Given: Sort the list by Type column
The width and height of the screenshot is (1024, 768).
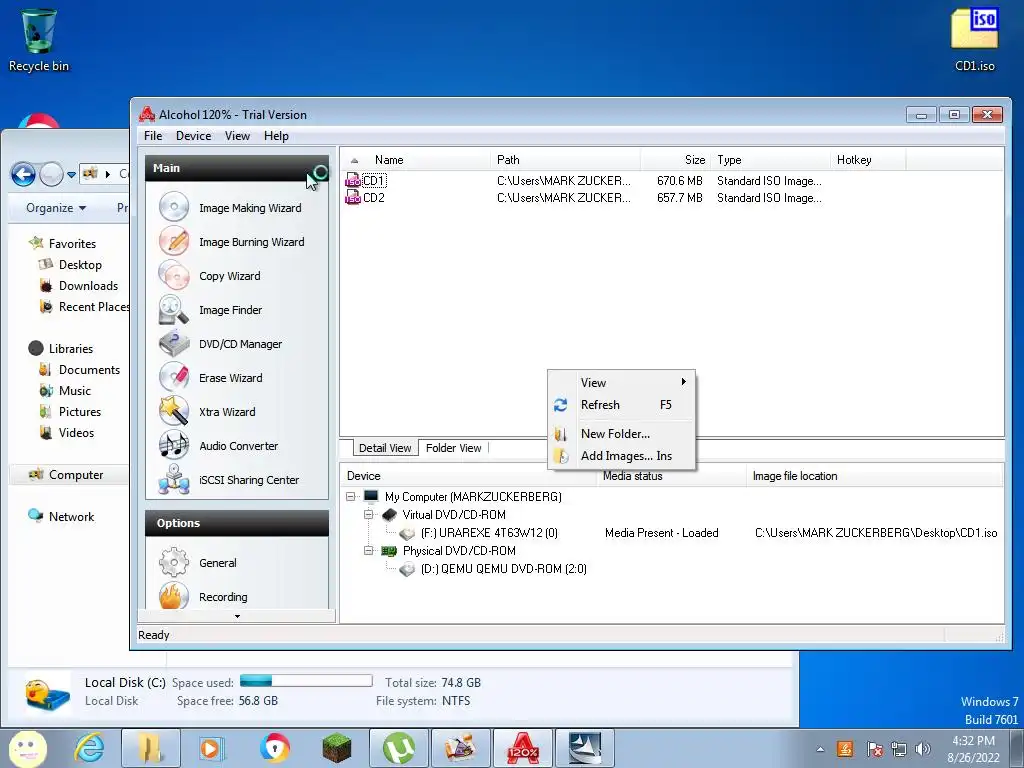Looking at the screenshot, I should tap(770, 160).
